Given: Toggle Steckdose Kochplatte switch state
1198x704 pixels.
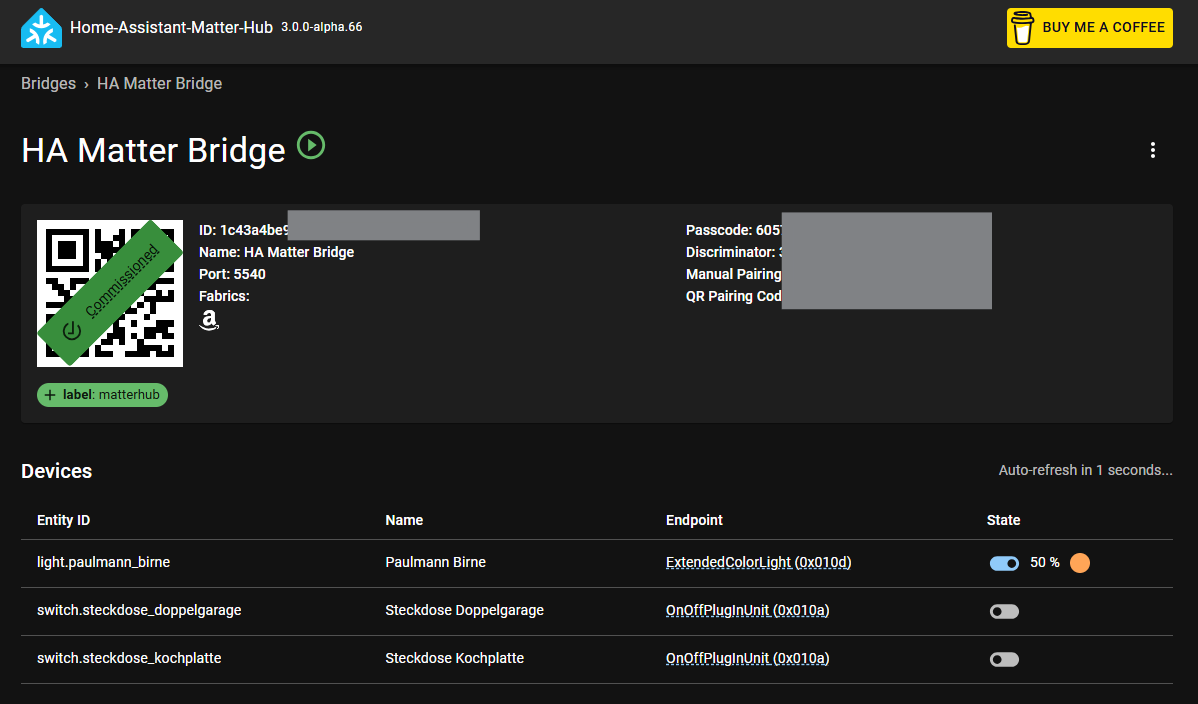Looking at the screenshot, I should [x=1004, y=660].
